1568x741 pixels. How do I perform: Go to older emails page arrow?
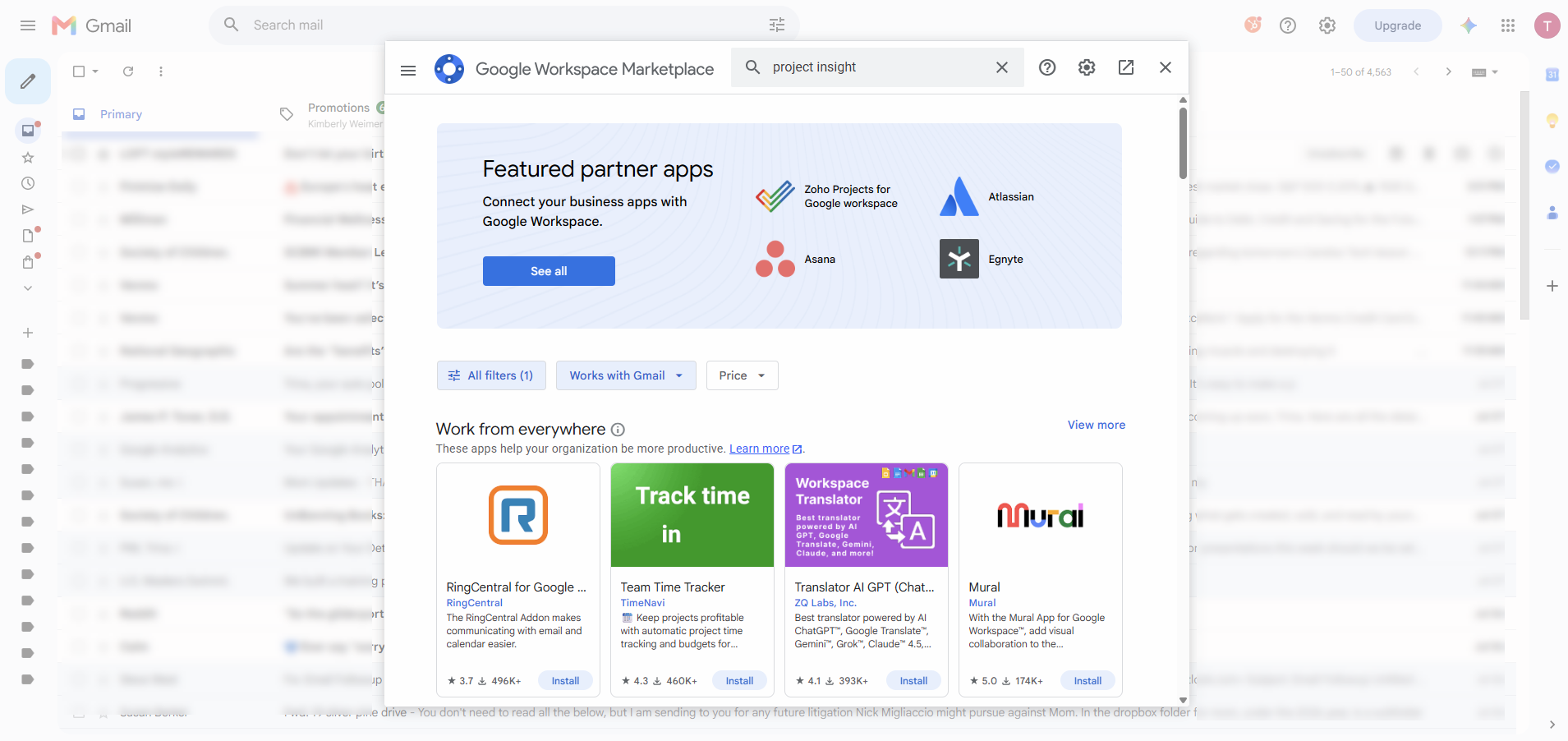[x=1449, y=71]
